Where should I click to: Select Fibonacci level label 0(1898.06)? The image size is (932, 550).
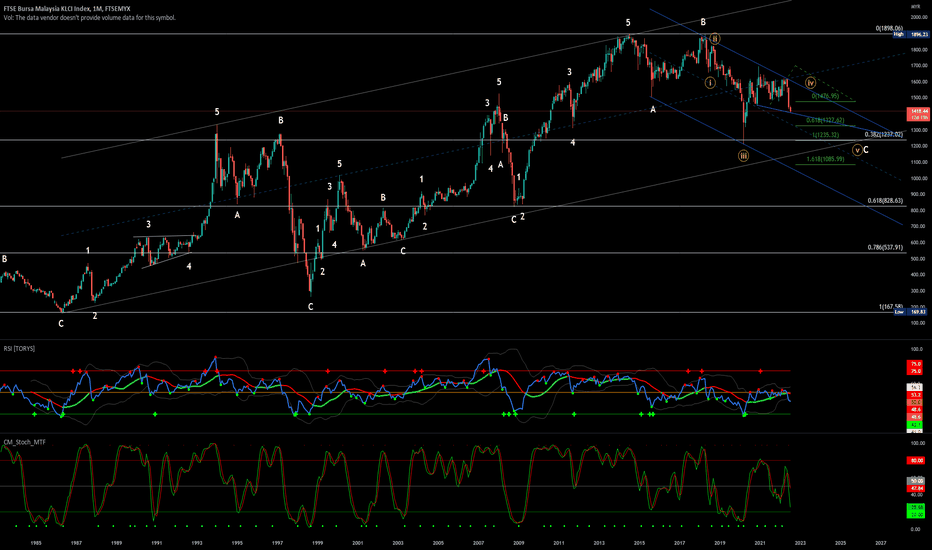(x=889, y=29)
